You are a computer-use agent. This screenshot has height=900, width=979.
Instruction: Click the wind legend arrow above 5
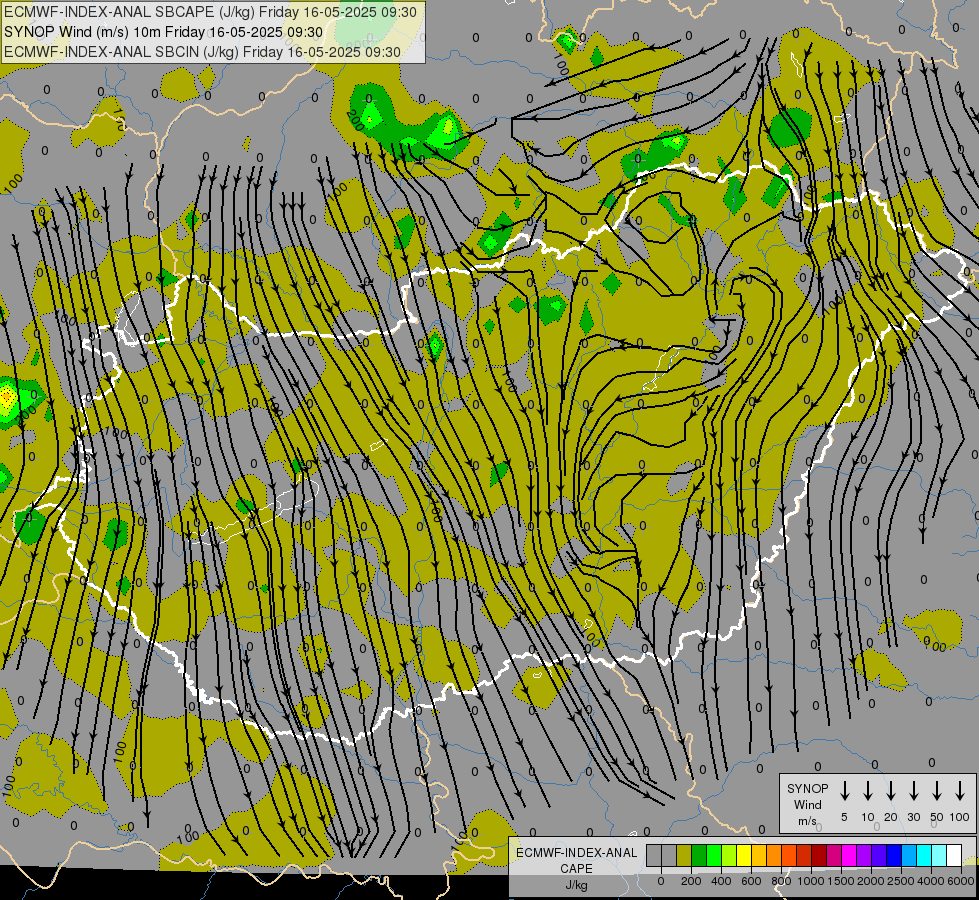click(845, 791)
